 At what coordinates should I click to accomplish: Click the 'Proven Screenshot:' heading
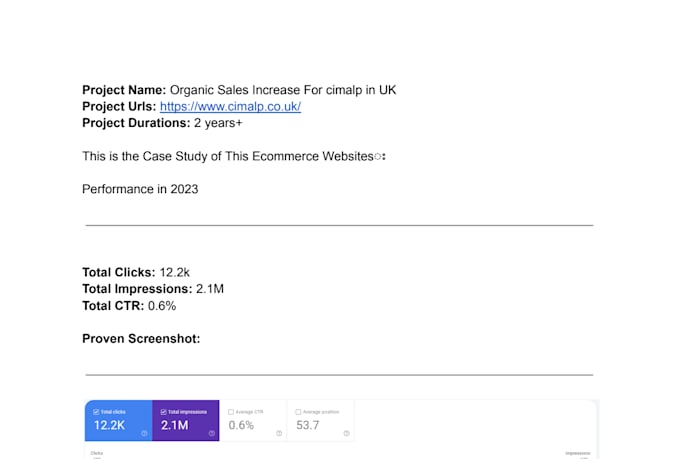pos(141,338)
